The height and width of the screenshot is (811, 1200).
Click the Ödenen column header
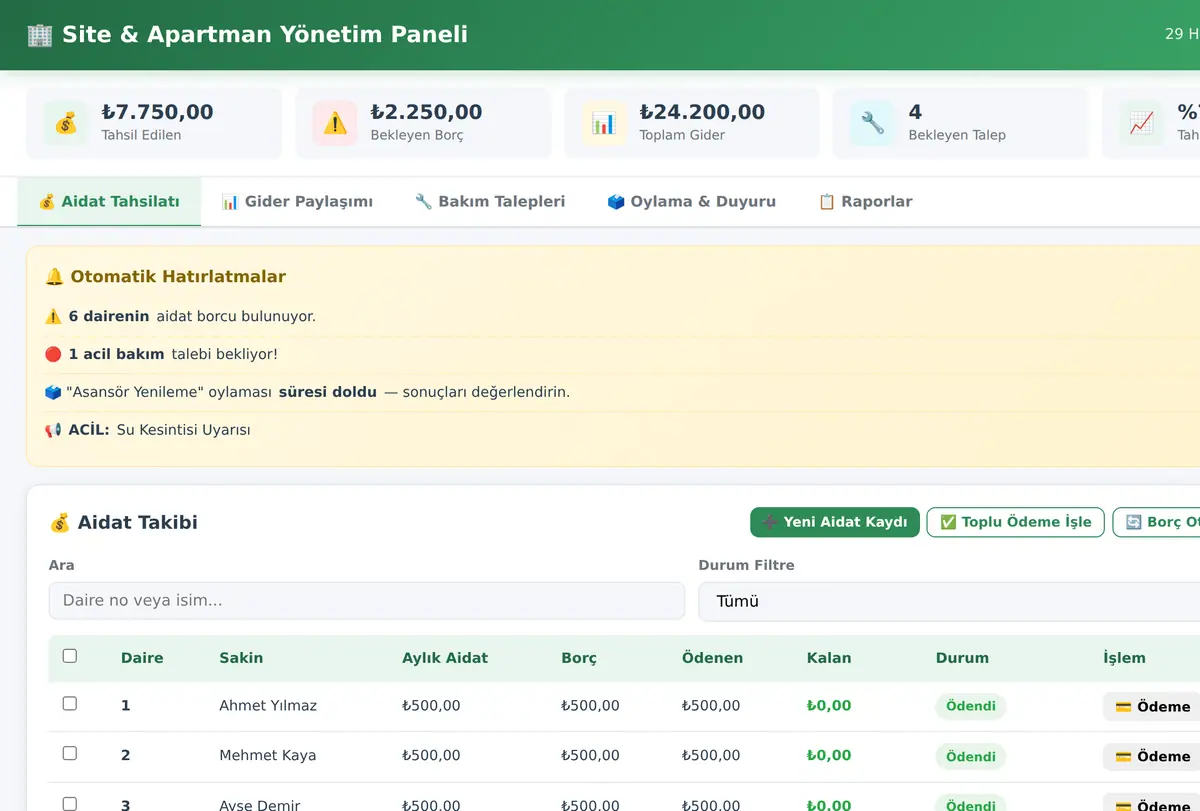712,658
